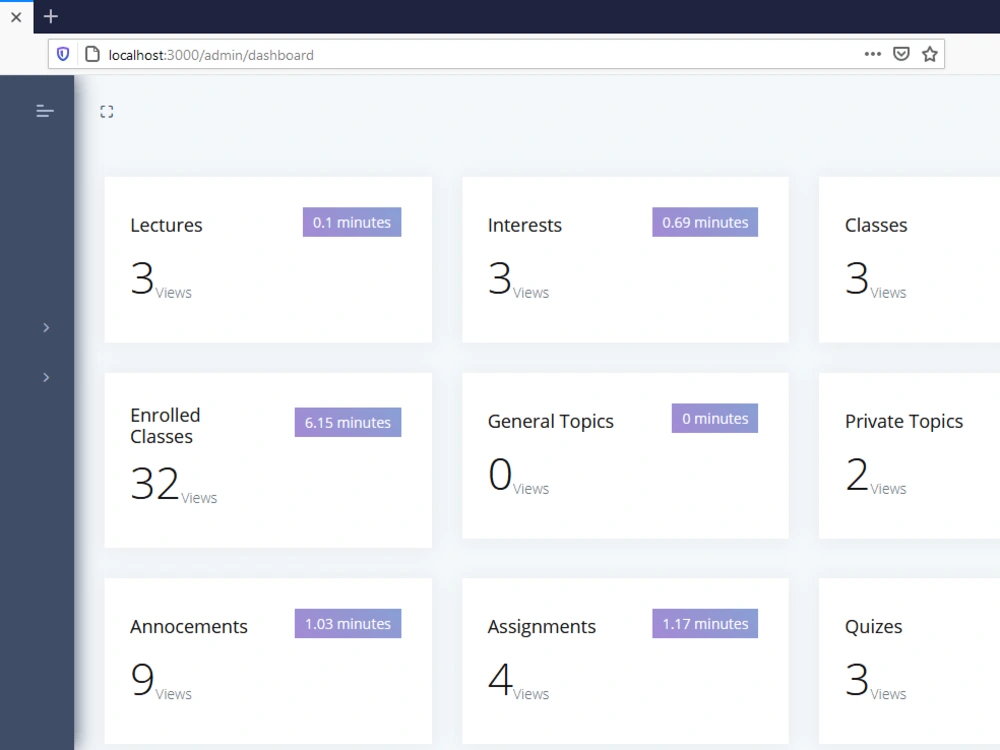
Task: Click the tracking protection shield icon
Action: coord(62,53)
